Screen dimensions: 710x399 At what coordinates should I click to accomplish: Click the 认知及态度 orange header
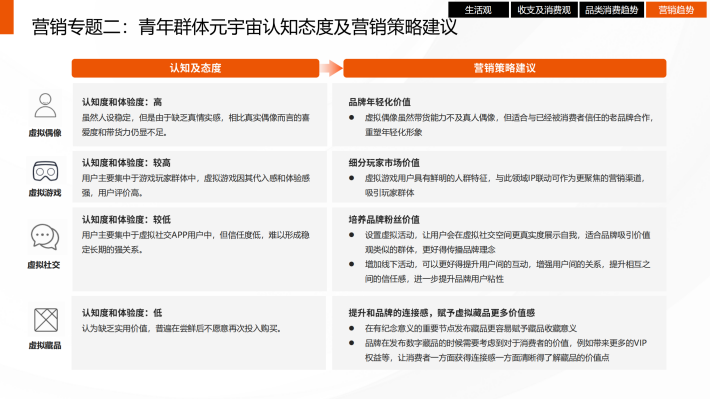[195, 68]
